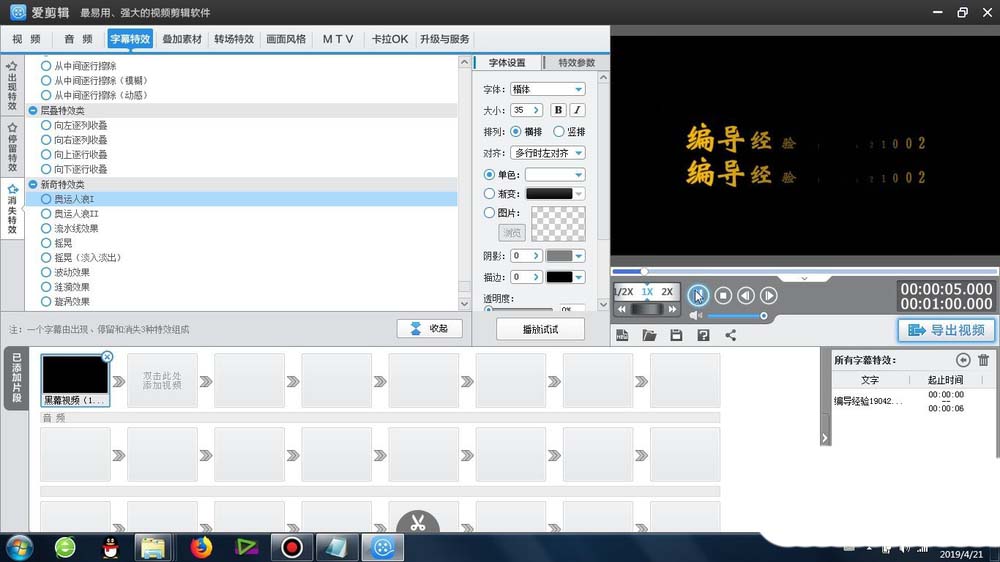The height and width of the screenshot is (562, 1000).
Task: Set playback speed to 1/2X
Action: (x=624, y=292)
